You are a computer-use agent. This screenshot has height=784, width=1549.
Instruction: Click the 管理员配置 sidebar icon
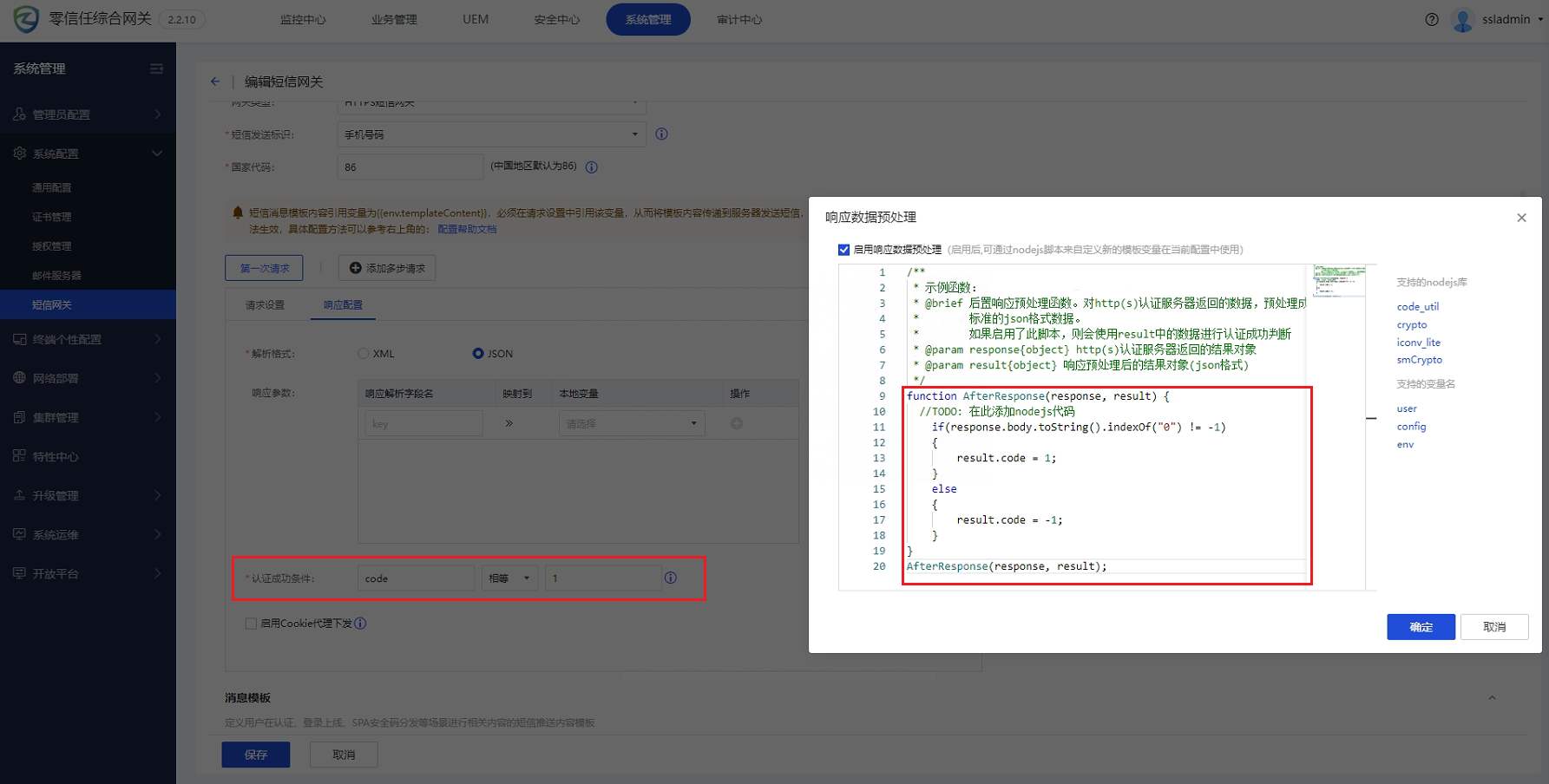(x=19, y=114)
